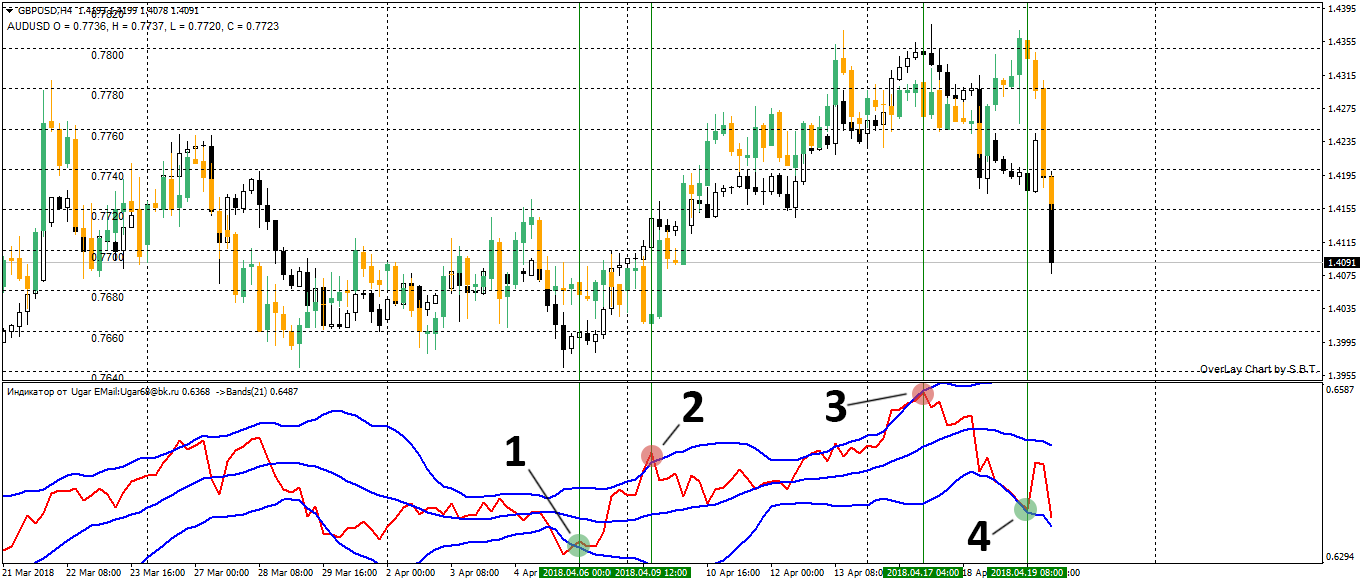This screenshot has width=1362, height=584.
Task: Click the 1.4195 price axis label
Action: click(x=1340, y=176)
